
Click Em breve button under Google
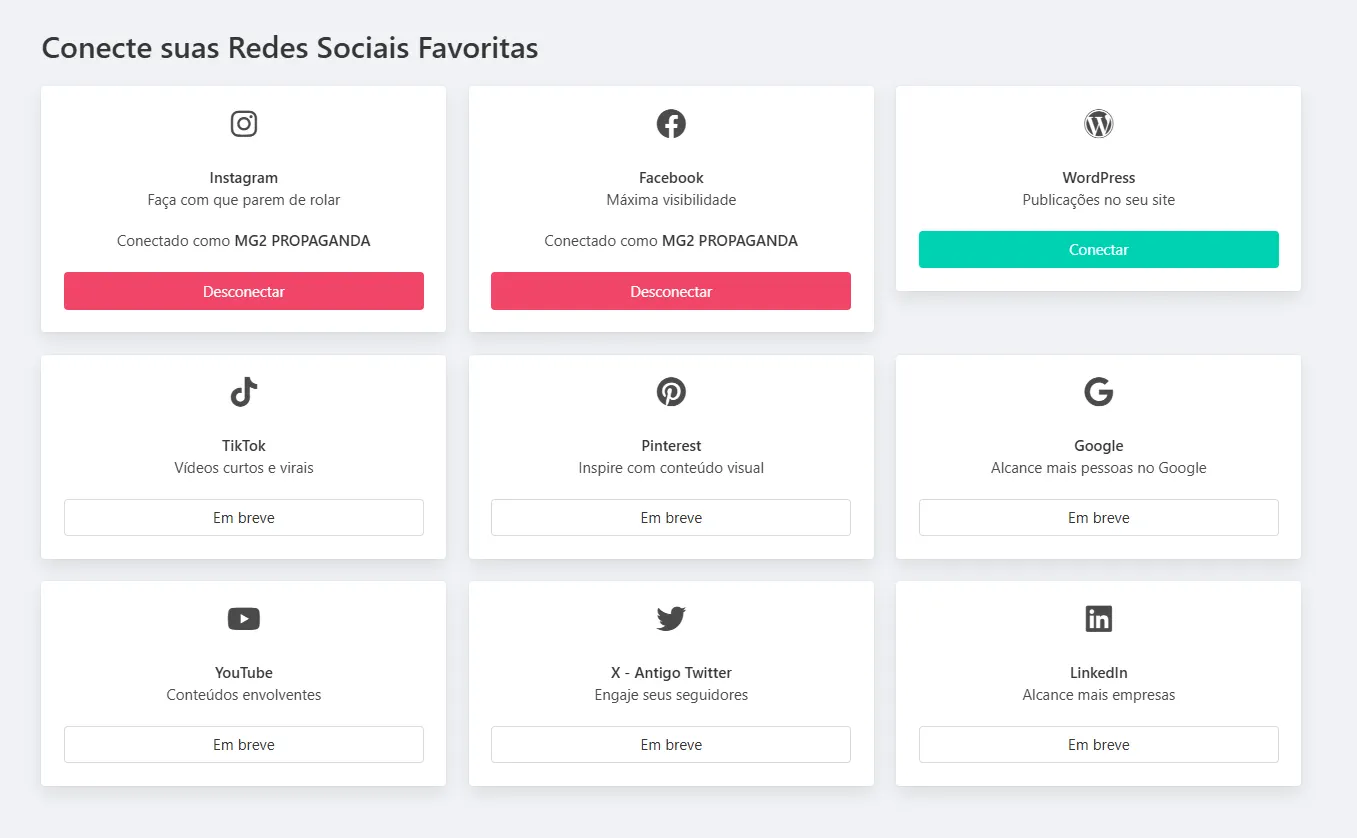tap(1098, 518)
